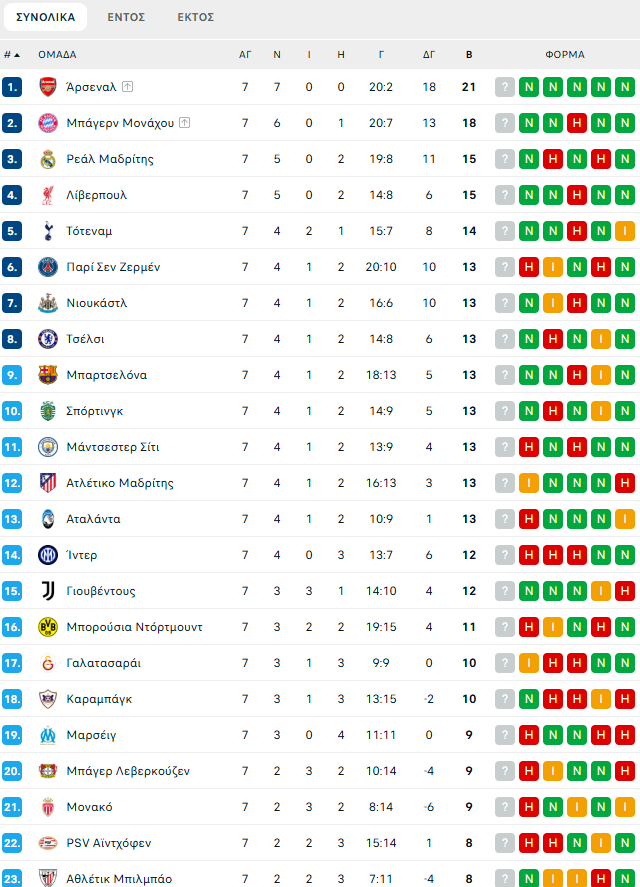This screenshot has height=887, width=640.
Task: Click the Barcelona team crest
Action: pos(48,375)
